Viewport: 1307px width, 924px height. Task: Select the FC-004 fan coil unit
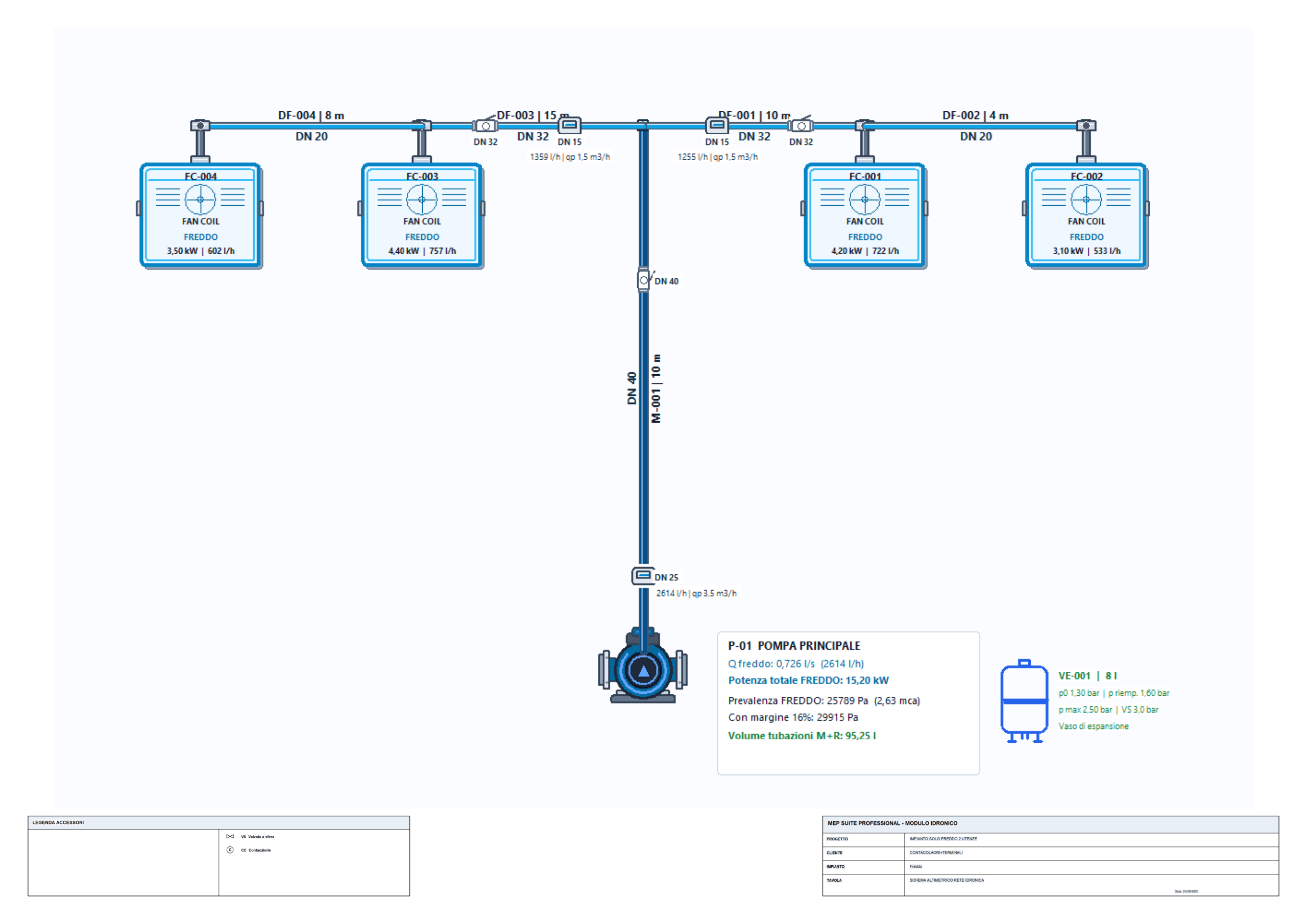[200, 215]
